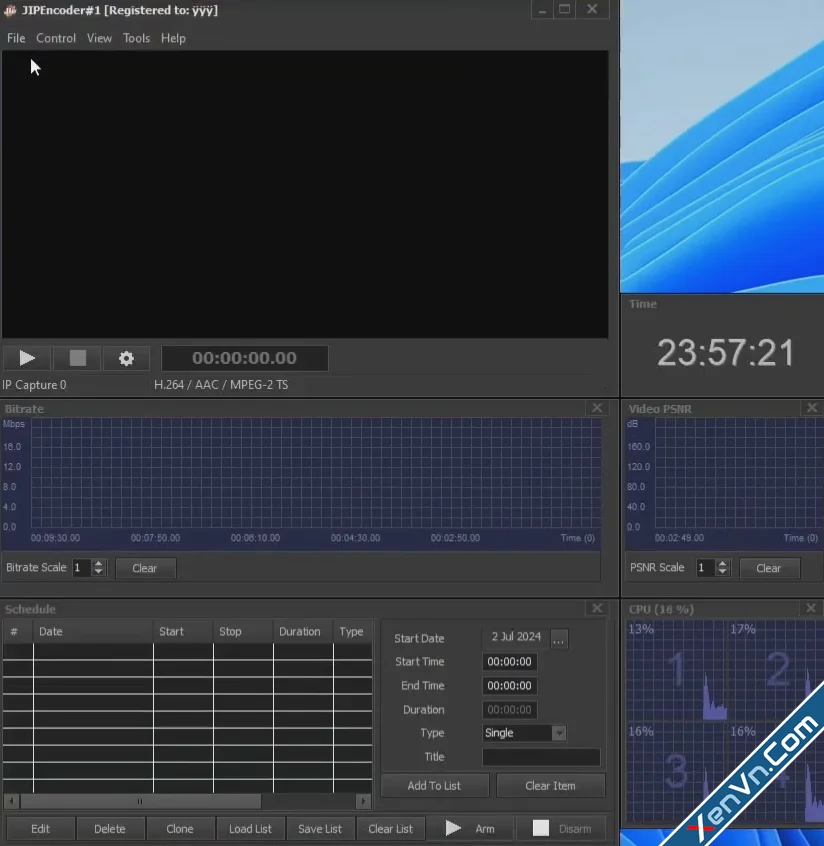
Task: Click the Start column header
Action: click(x=183, y=631)
